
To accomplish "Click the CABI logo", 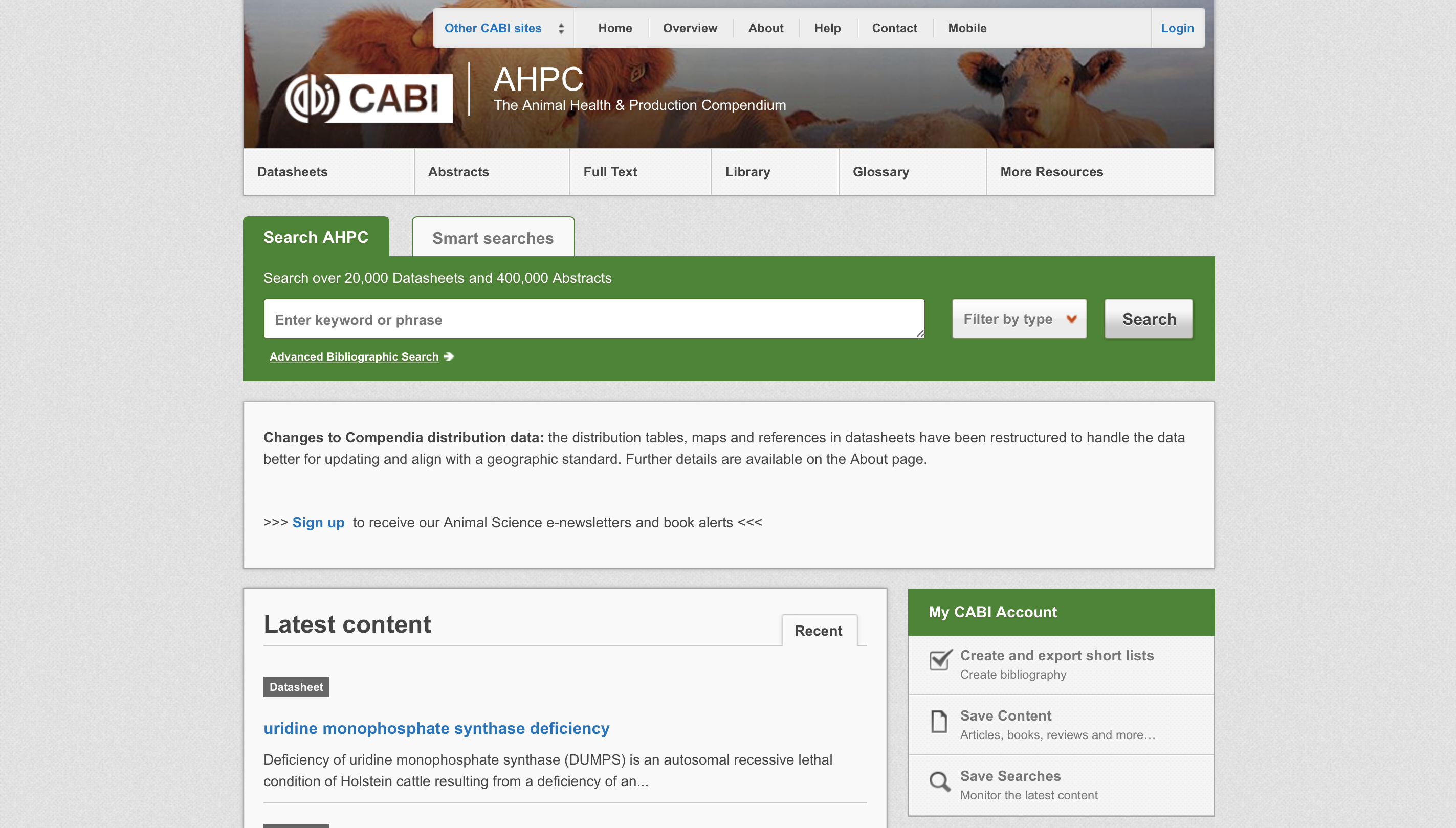I will 368,98.
